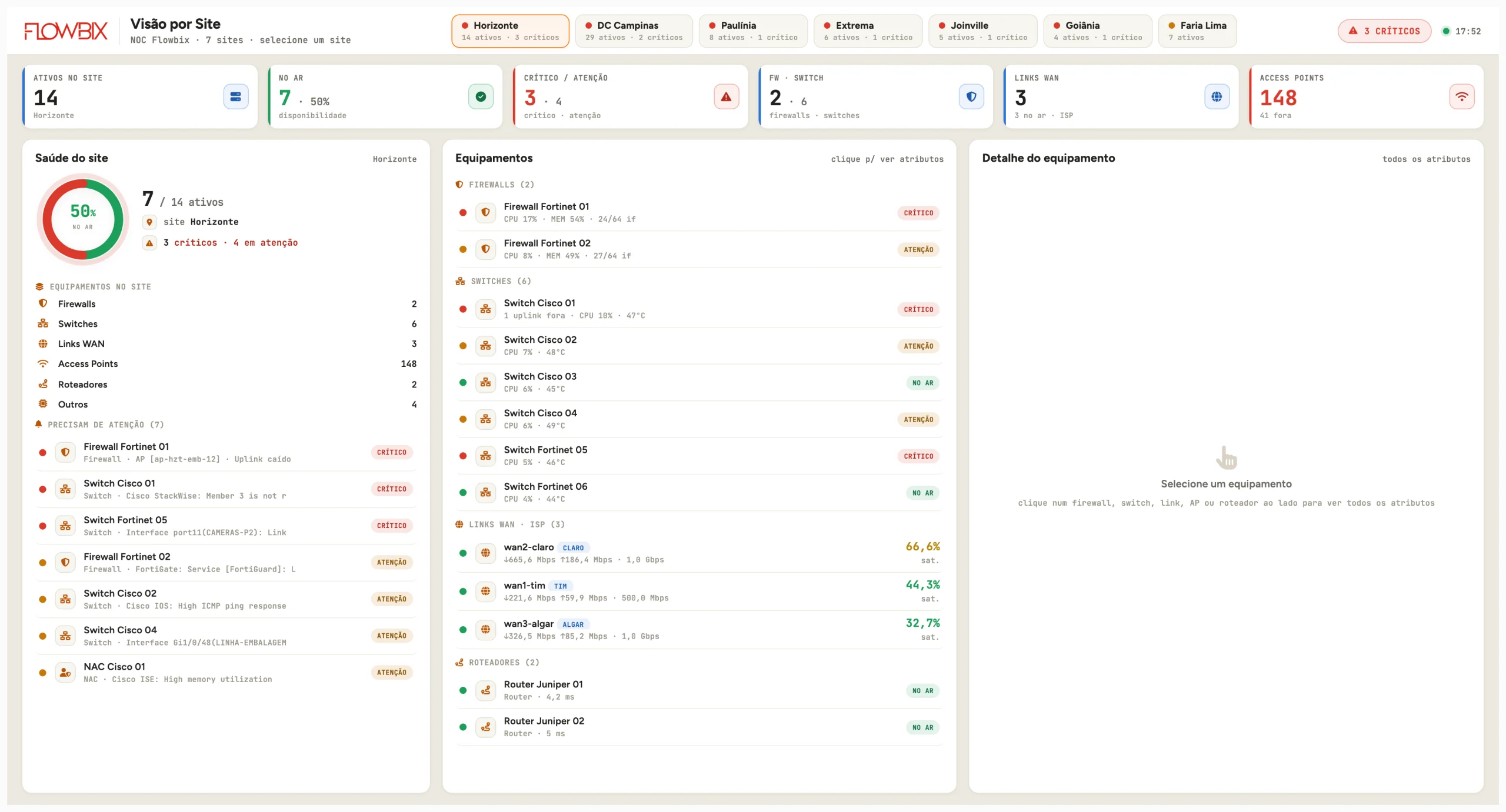Open Switch Cisco 04 in Equipamentos list

pos(699,419)
